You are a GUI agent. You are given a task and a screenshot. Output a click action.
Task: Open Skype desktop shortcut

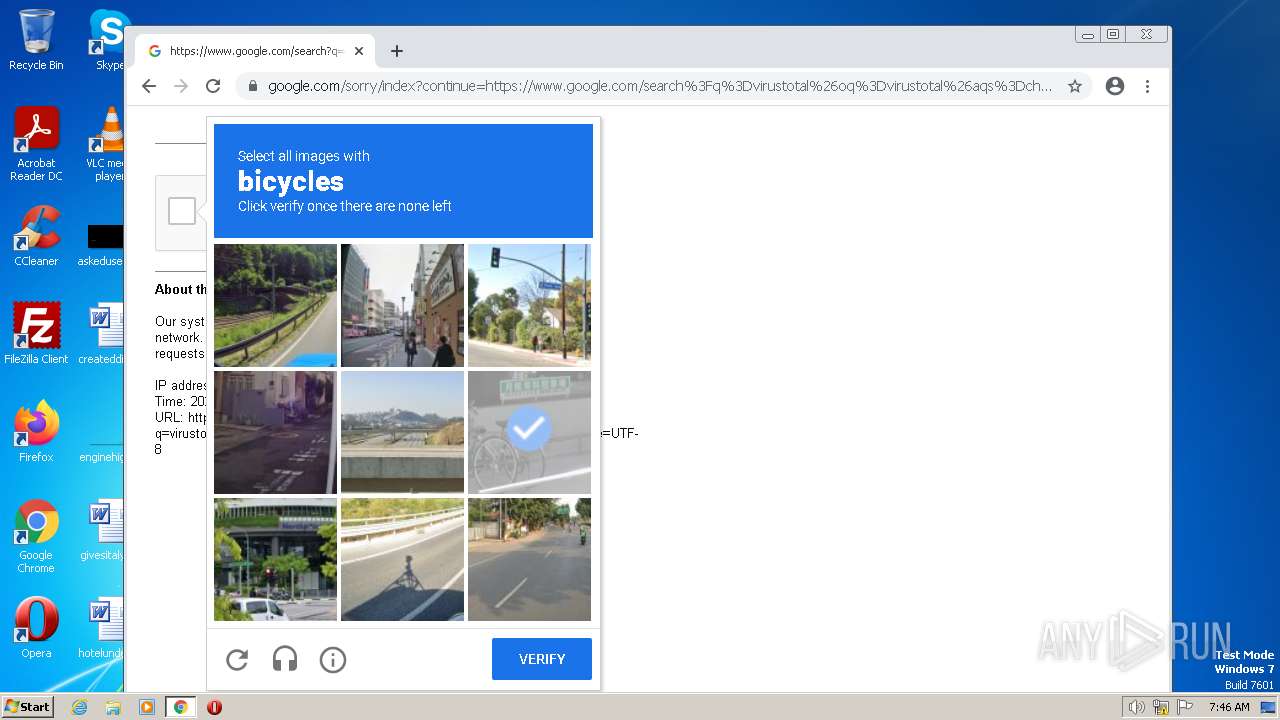[108, 40]
